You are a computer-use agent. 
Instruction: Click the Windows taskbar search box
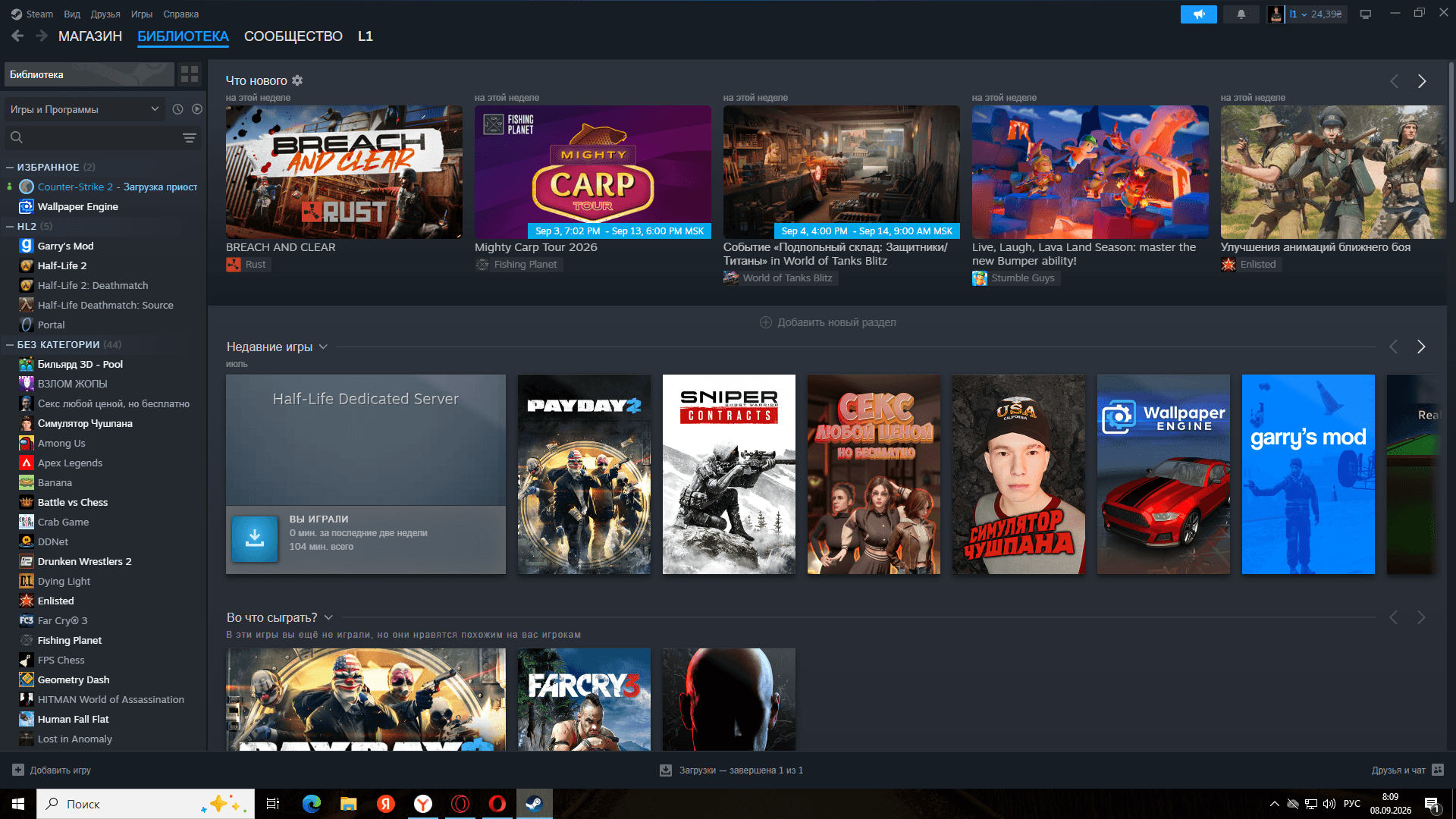tap(146, 804)
